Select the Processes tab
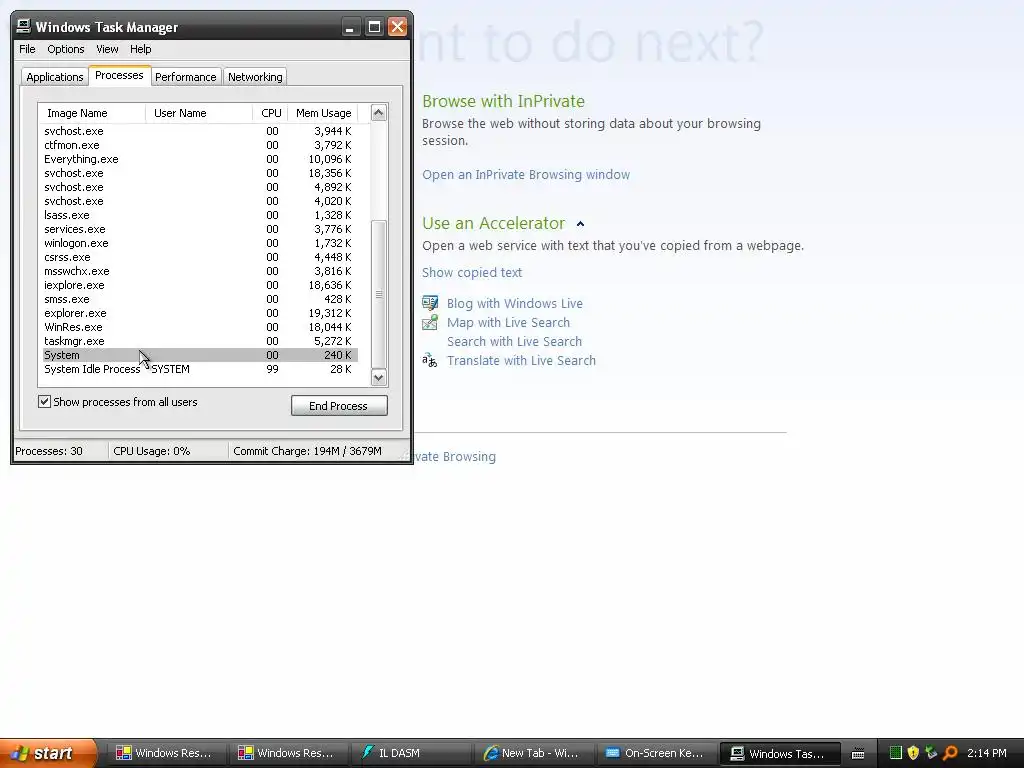The height and width of the screenshot is (768, 1024). pyautogui.click(x=119, y=75)
